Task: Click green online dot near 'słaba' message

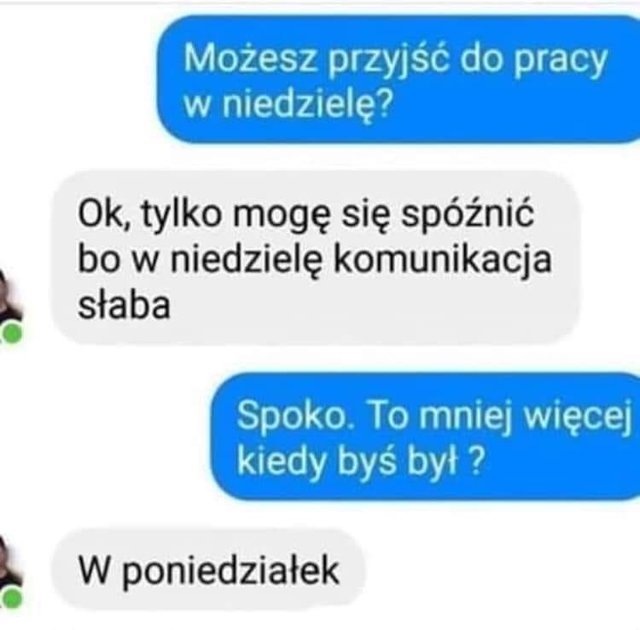Action: tap(11, 333)
